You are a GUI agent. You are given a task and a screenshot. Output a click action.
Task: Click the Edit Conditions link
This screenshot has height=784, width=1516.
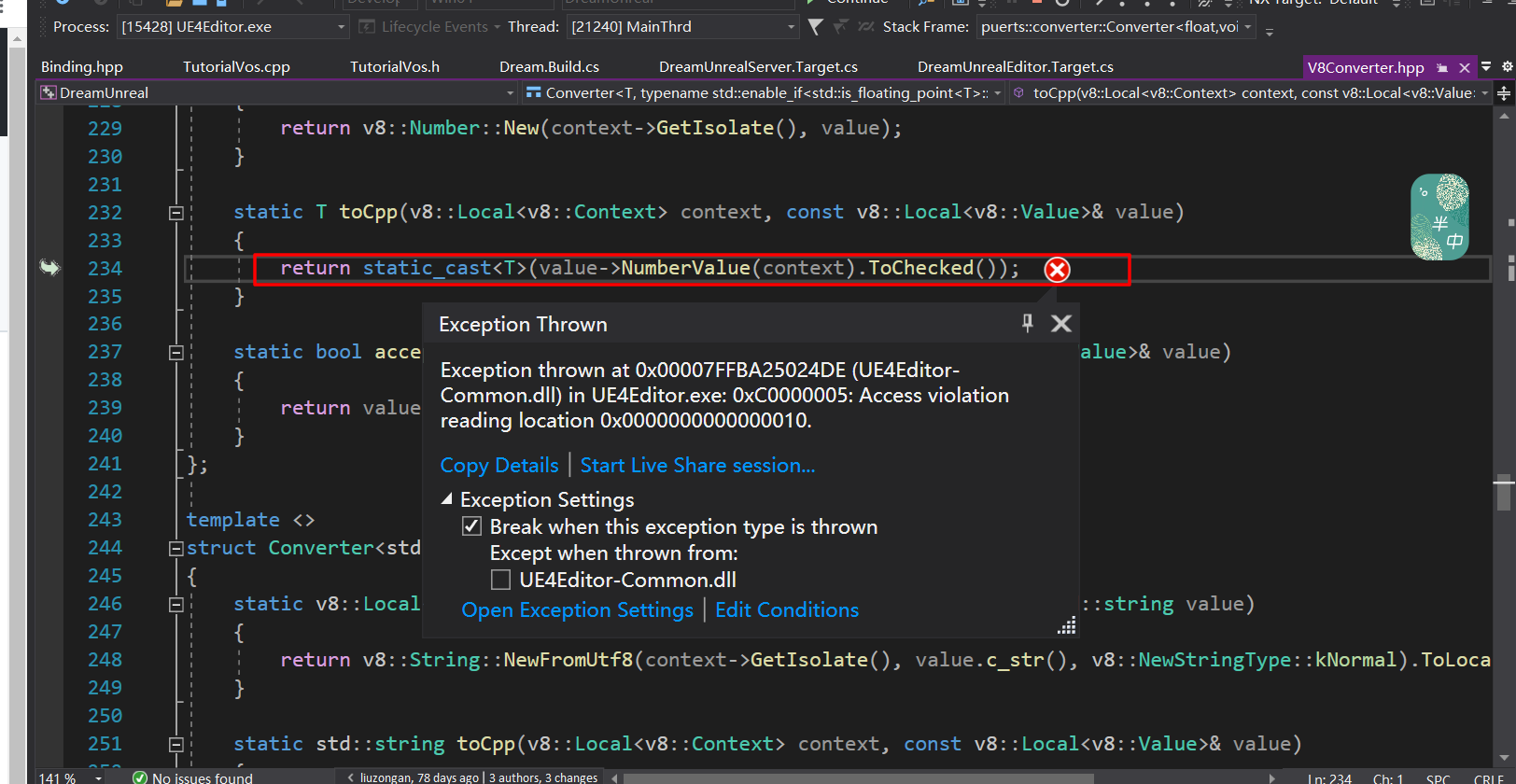(x=787, y=609)
